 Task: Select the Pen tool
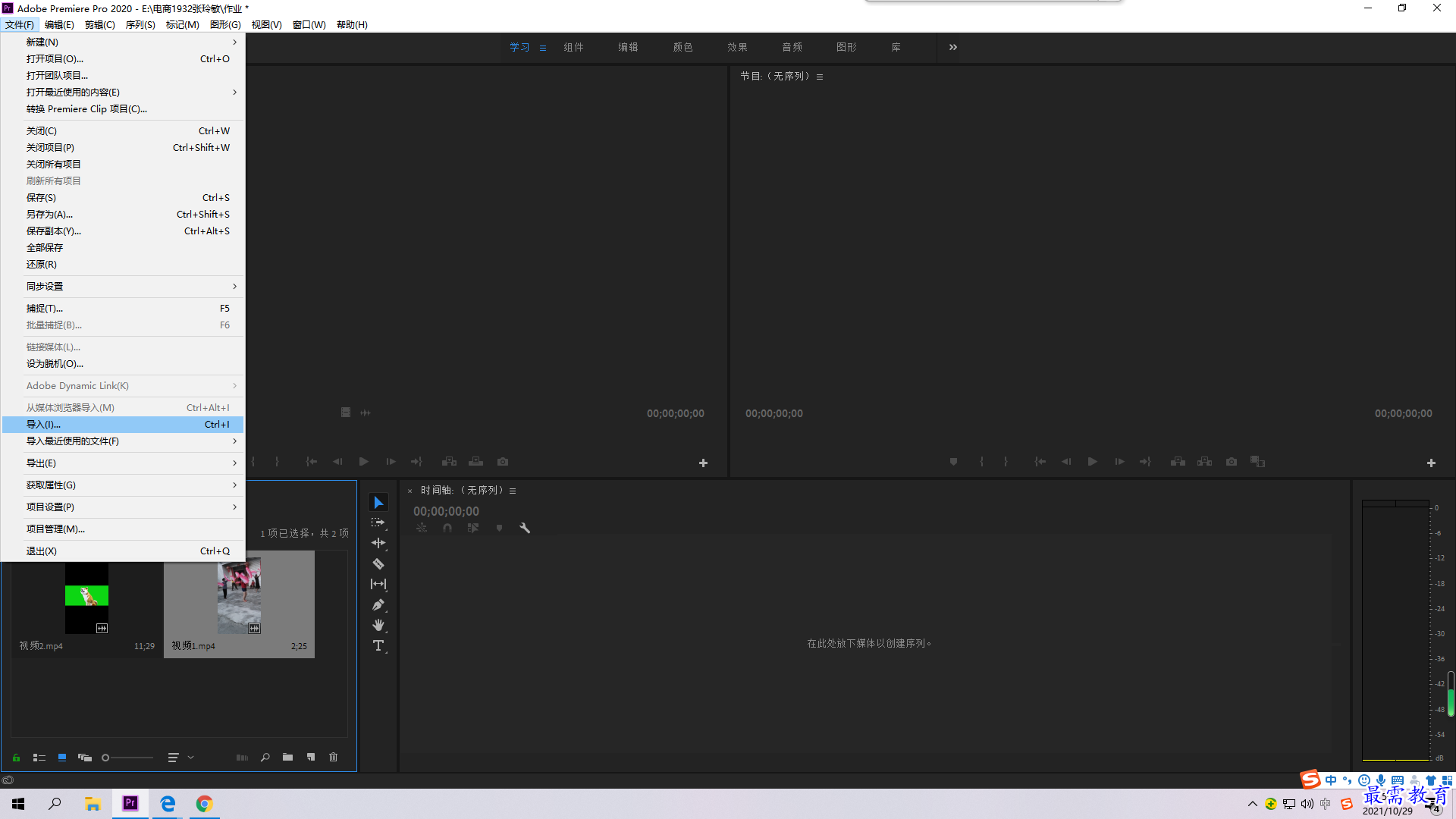[x=378, y=605]
